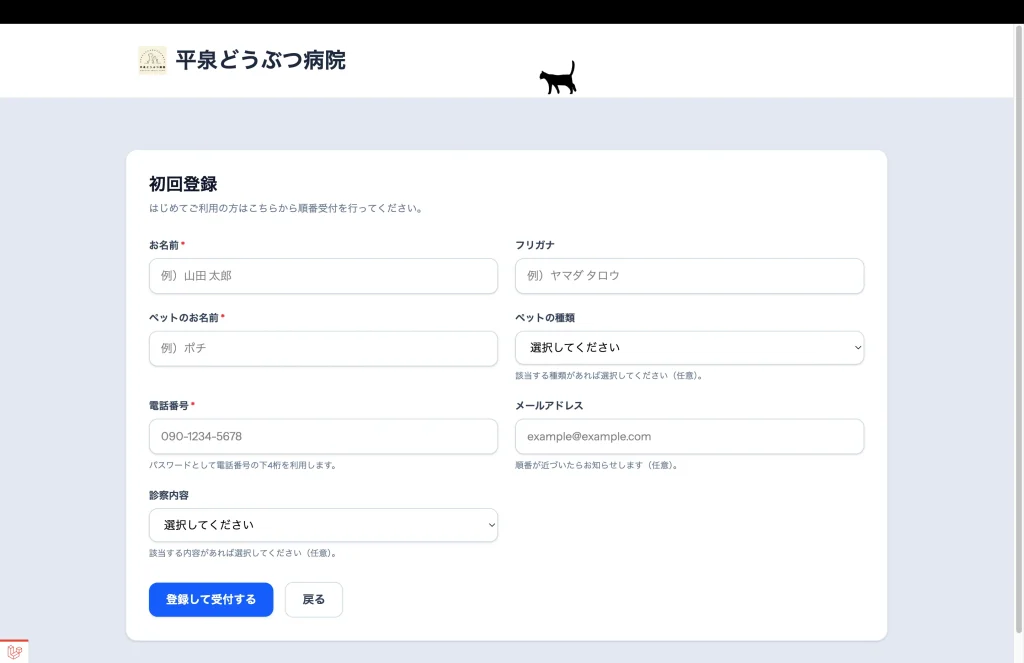This screenshot has width=1024, height=663.
Task: Click the 初回登録 form heading
Action: (183, 184)
